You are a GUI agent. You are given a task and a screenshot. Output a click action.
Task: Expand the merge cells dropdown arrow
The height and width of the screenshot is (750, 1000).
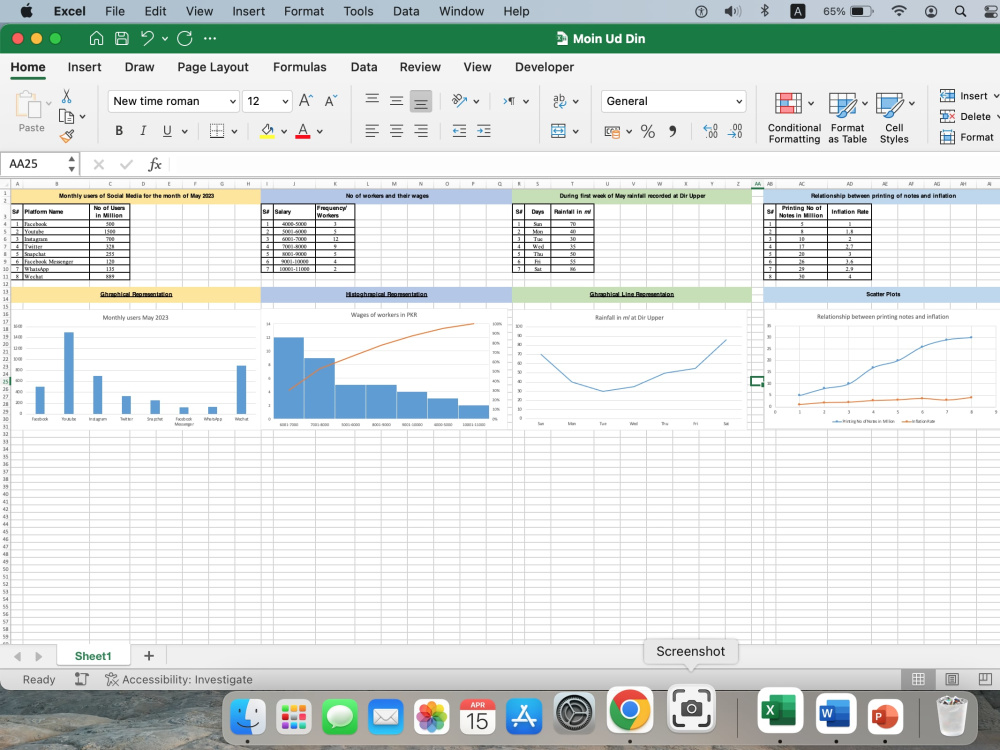(575, 131)
